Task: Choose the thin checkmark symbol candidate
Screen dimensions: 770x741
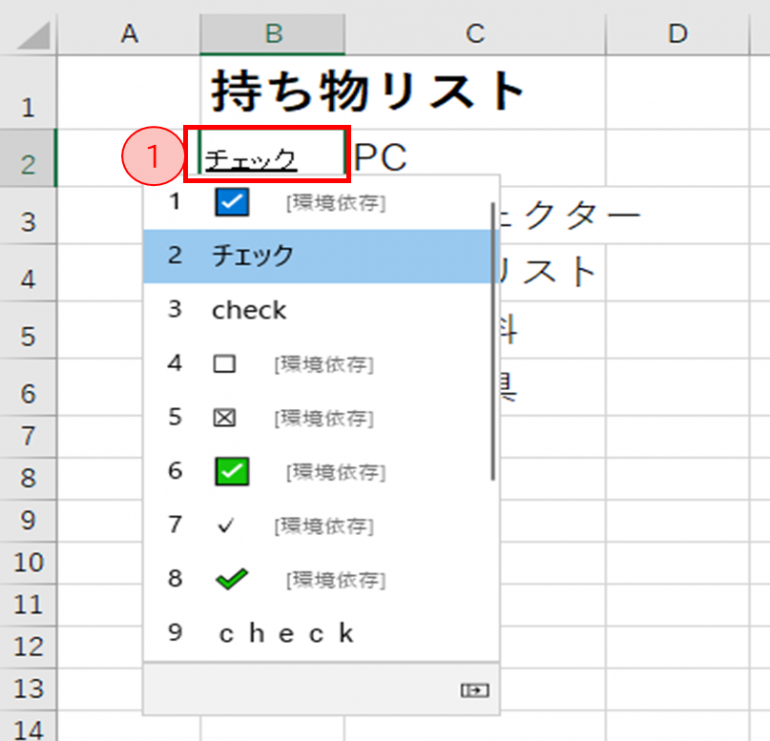Action: tap(225, 526)
